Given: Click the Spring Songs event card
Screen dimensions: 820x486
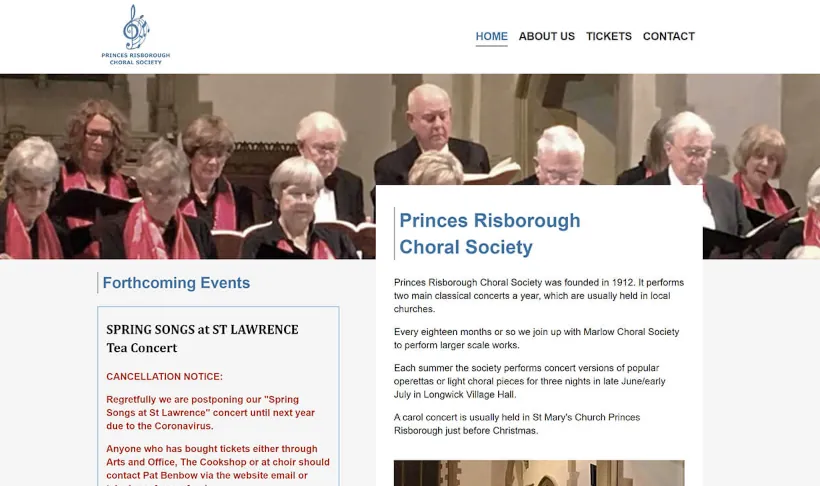Looking at the screenshot, I should [218, 396].
